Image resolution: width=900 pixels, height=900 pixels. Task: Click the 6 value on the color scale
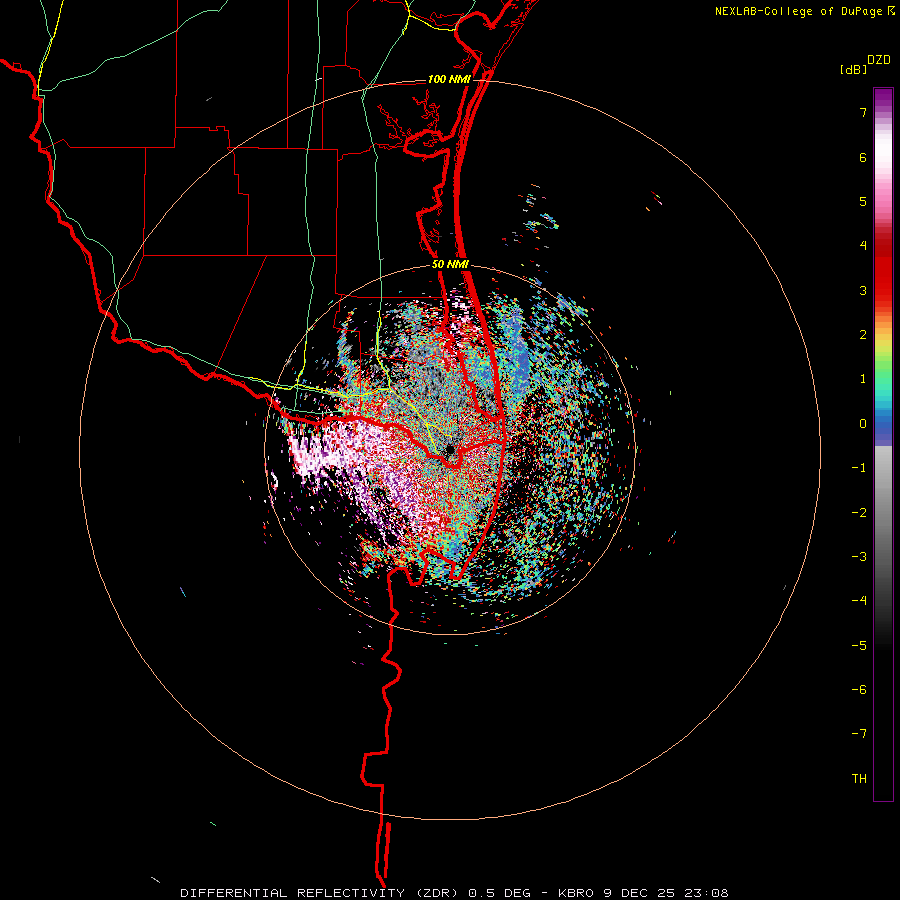(x=863, y=157)
